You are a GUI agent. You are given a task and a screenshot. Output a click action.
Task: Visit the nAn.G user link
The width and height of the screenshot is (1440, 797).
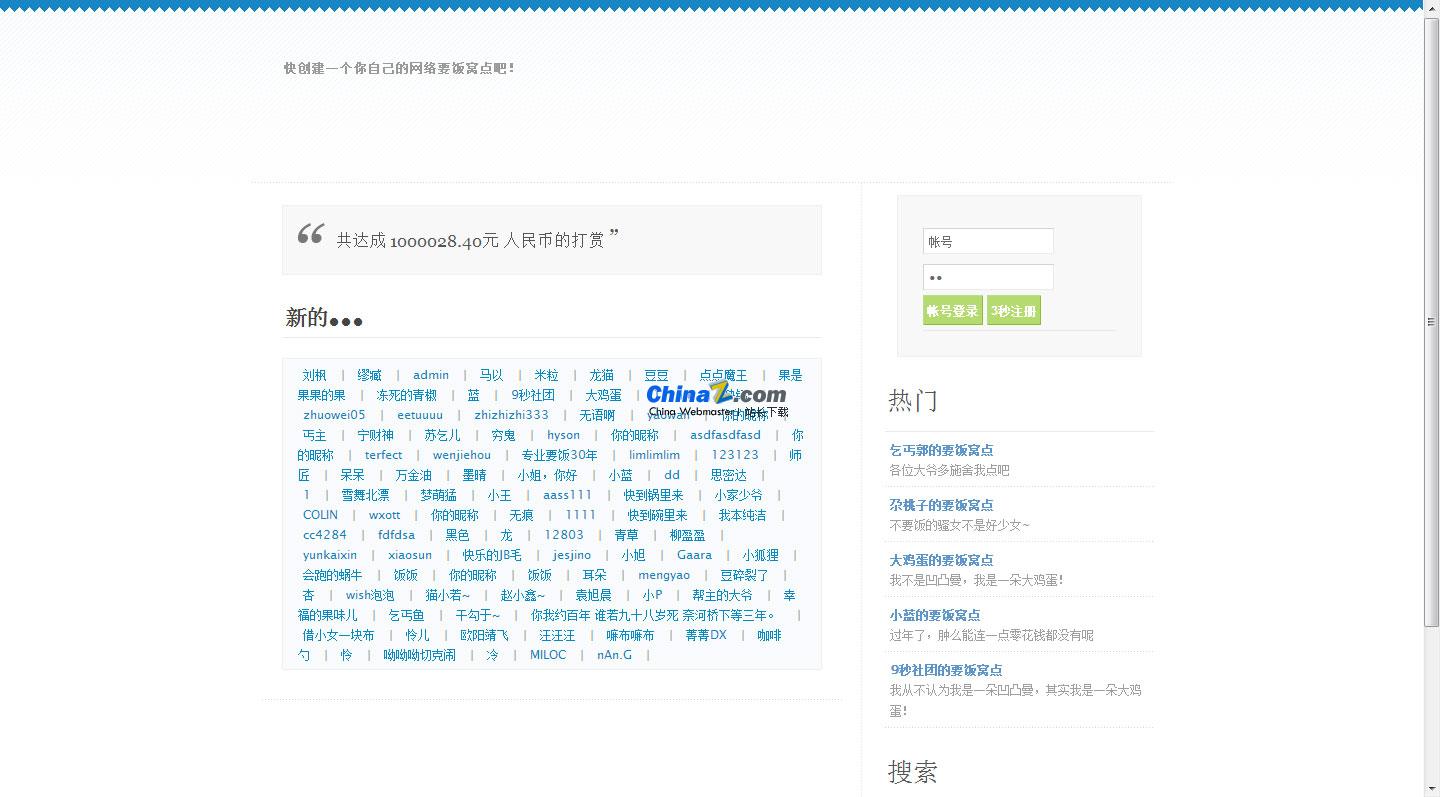click(x=614, y=655)
